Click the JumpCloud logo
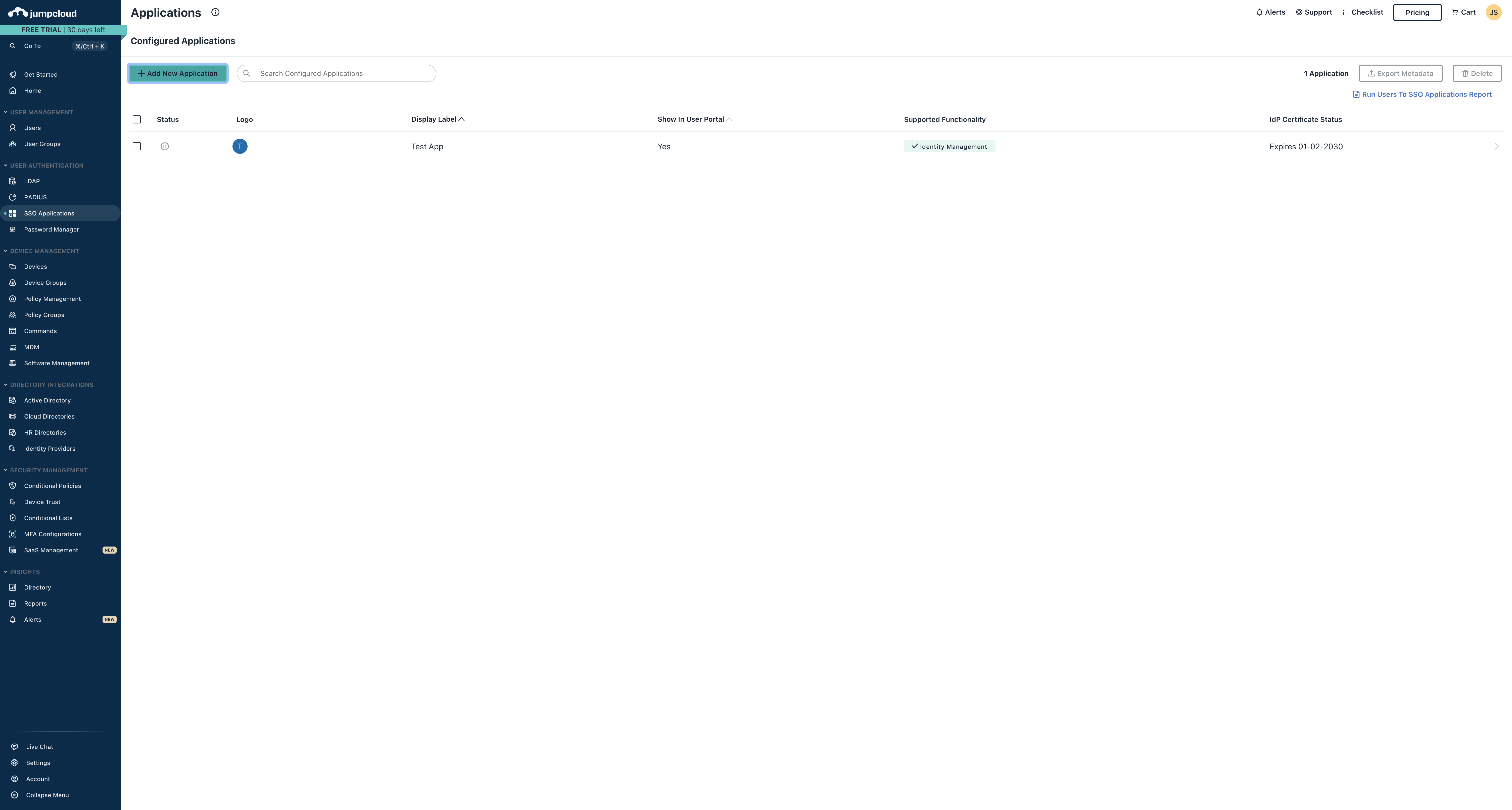The width and height of the screenshot is (1512, 810). (x=42, y=13)
